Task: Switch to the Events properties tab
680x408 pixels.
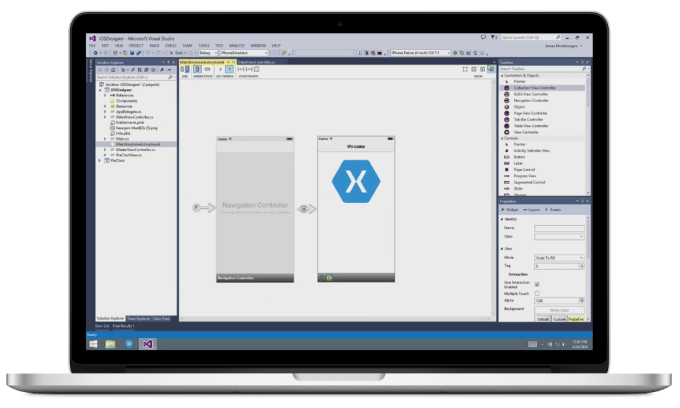Action: pos(553,210)
